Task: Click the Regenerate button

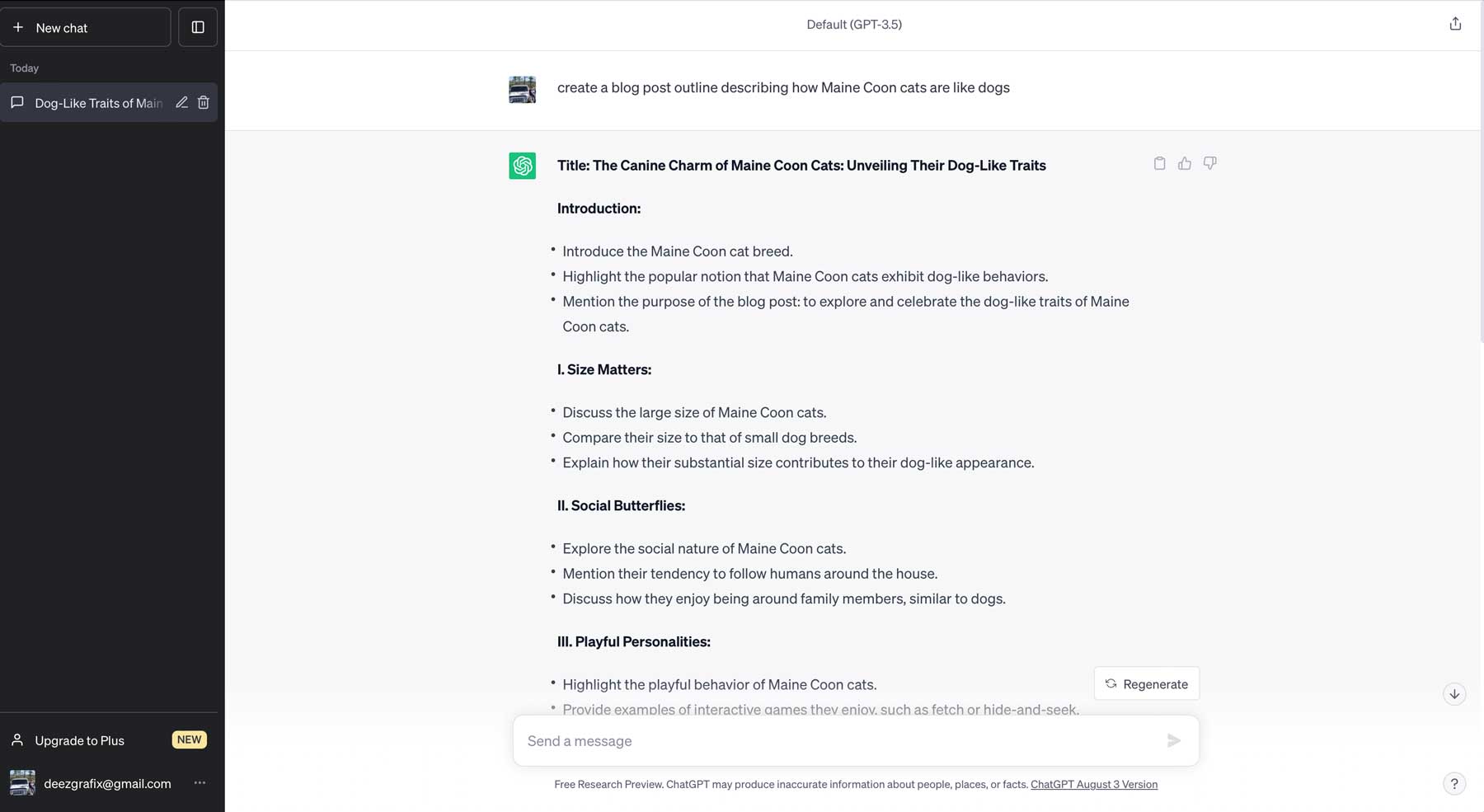Action: point(1146,683)
